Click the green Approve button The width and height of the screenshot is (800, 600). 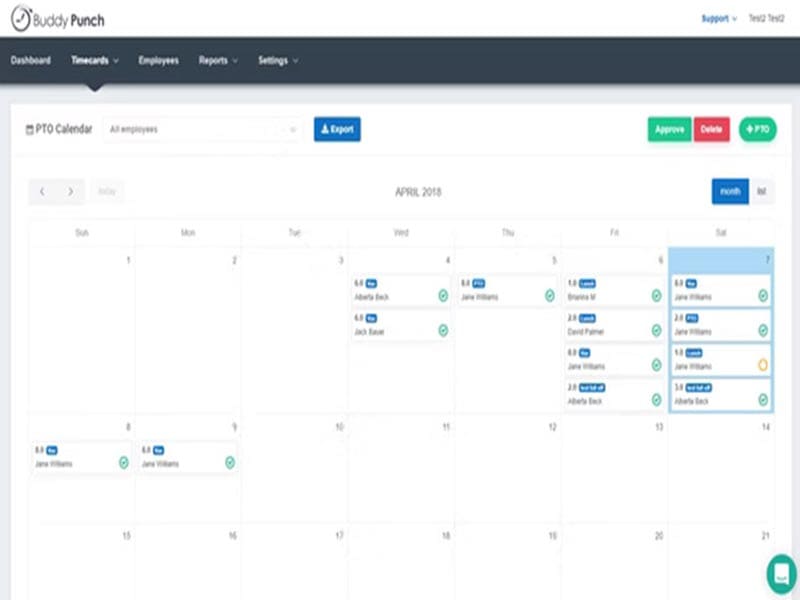[x=669, y=129]
